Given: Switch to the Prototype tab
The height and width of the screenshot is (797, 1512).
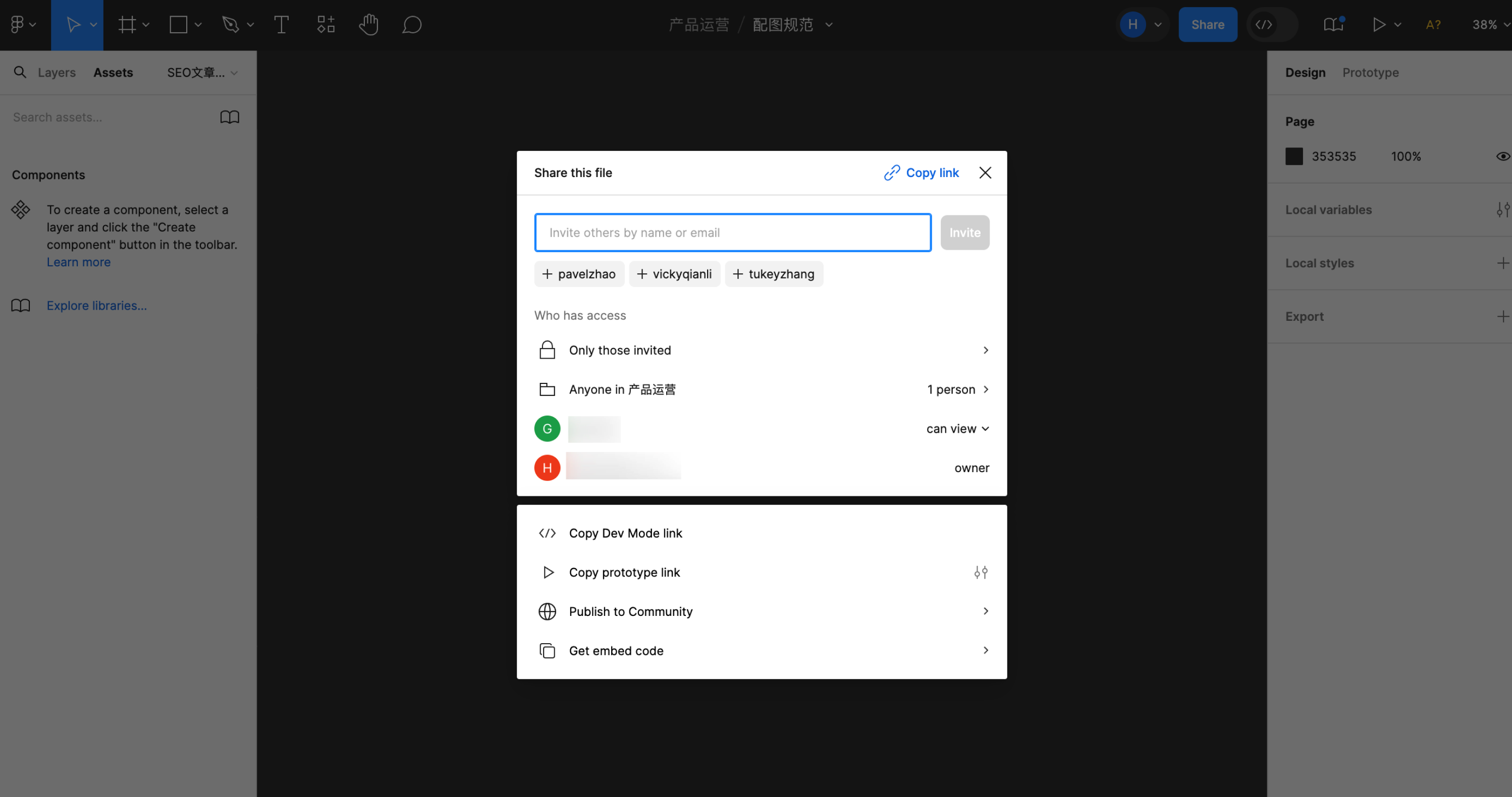Looking at the screenshot, I should coord(1370,72).
